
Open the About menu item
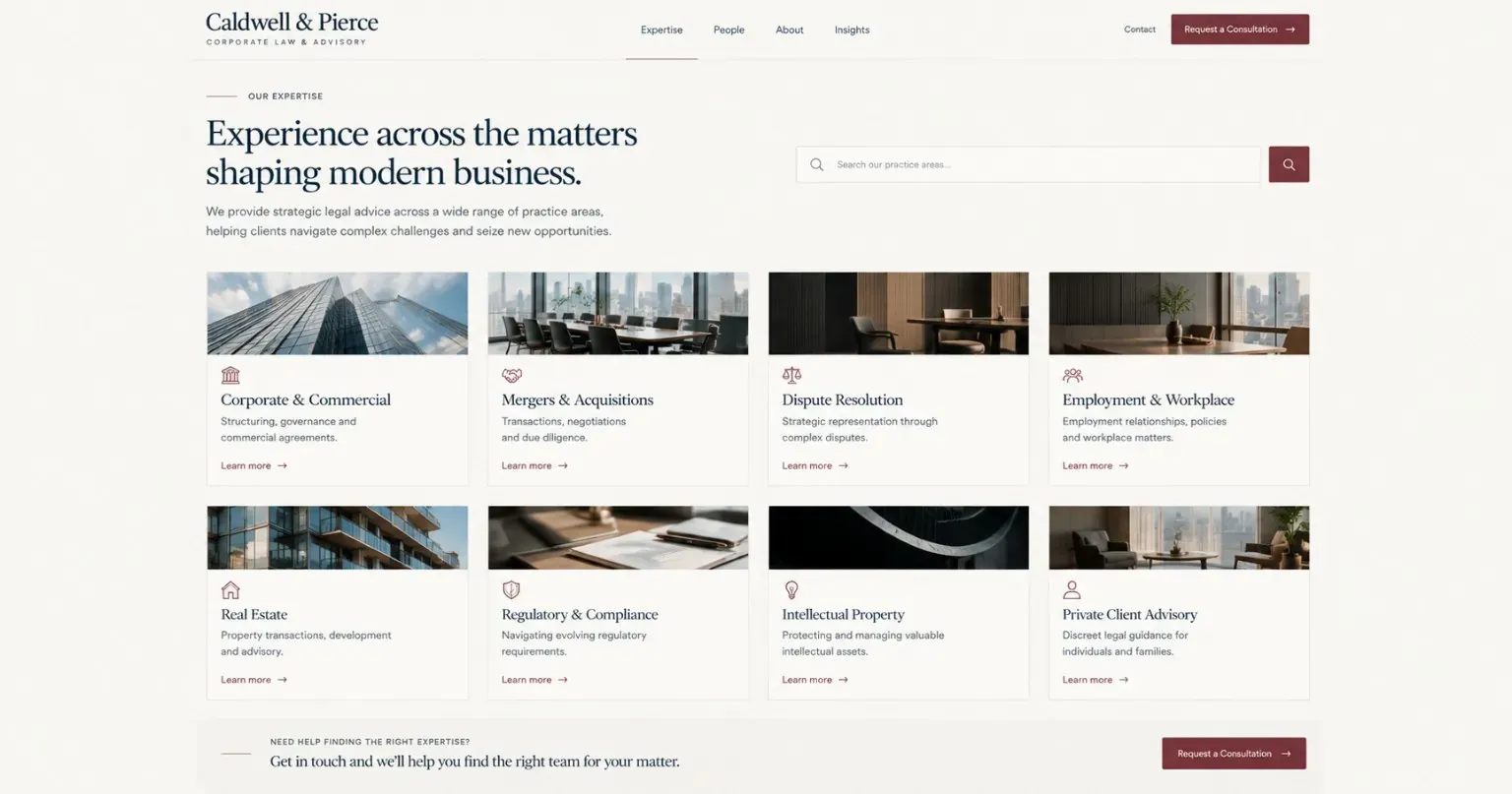click(x=789, y=30)
